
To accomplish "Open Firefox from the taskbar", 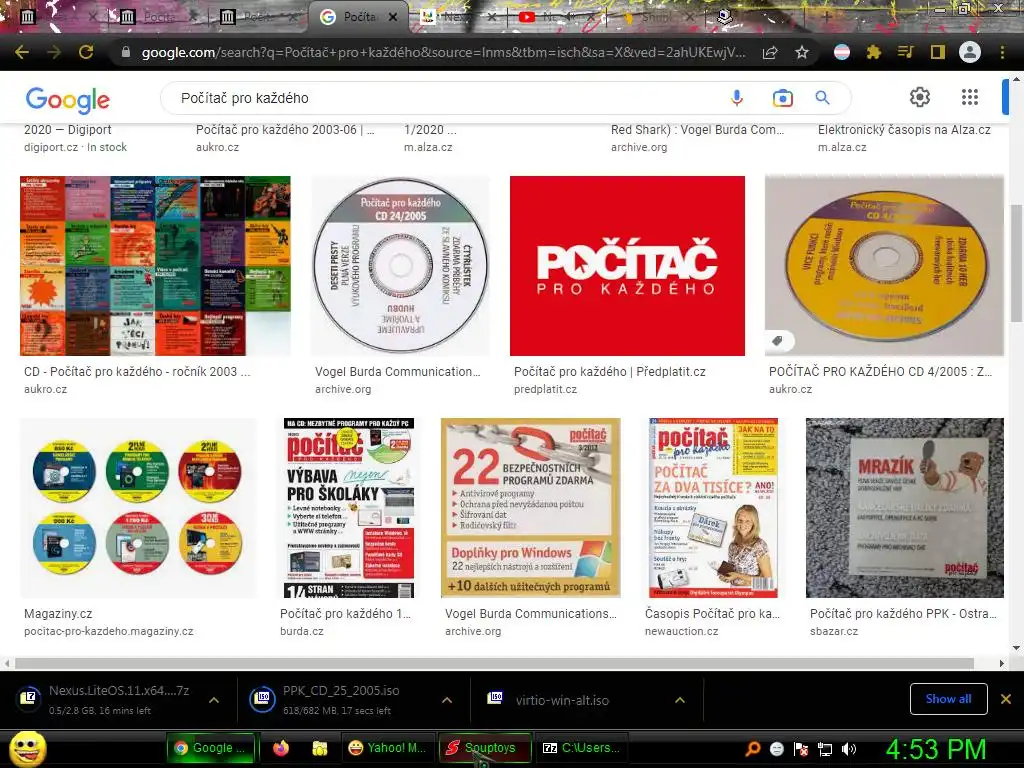I will click(281, 748).
